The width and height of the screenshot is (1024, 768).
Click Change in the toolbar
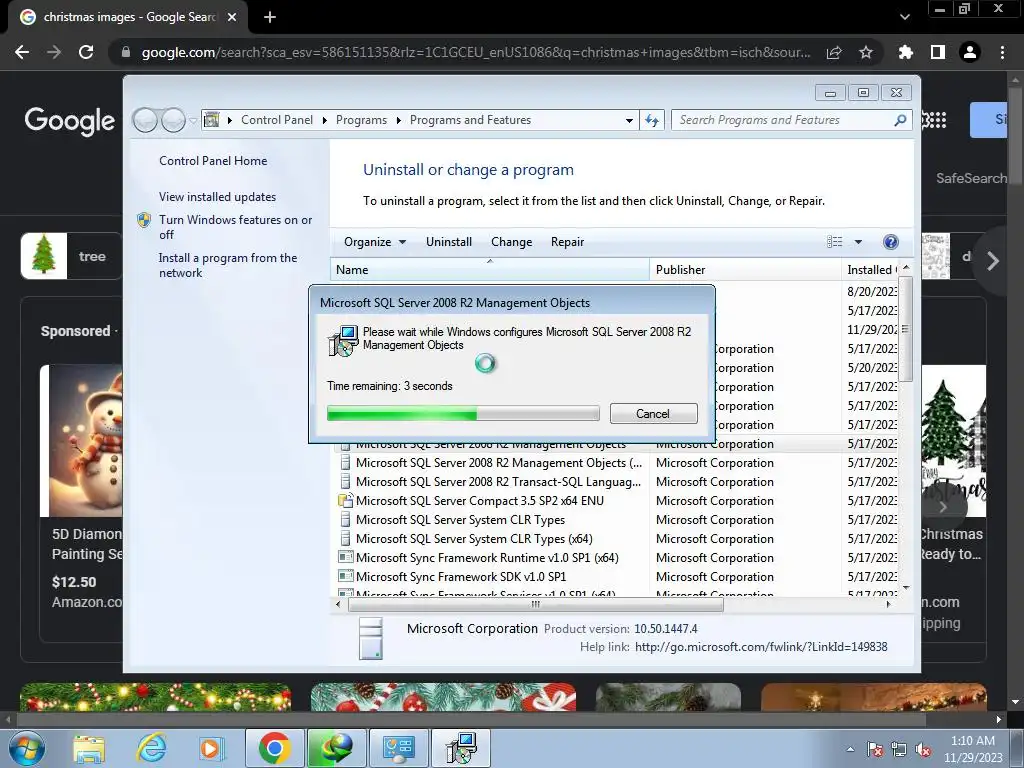[511, 242]
